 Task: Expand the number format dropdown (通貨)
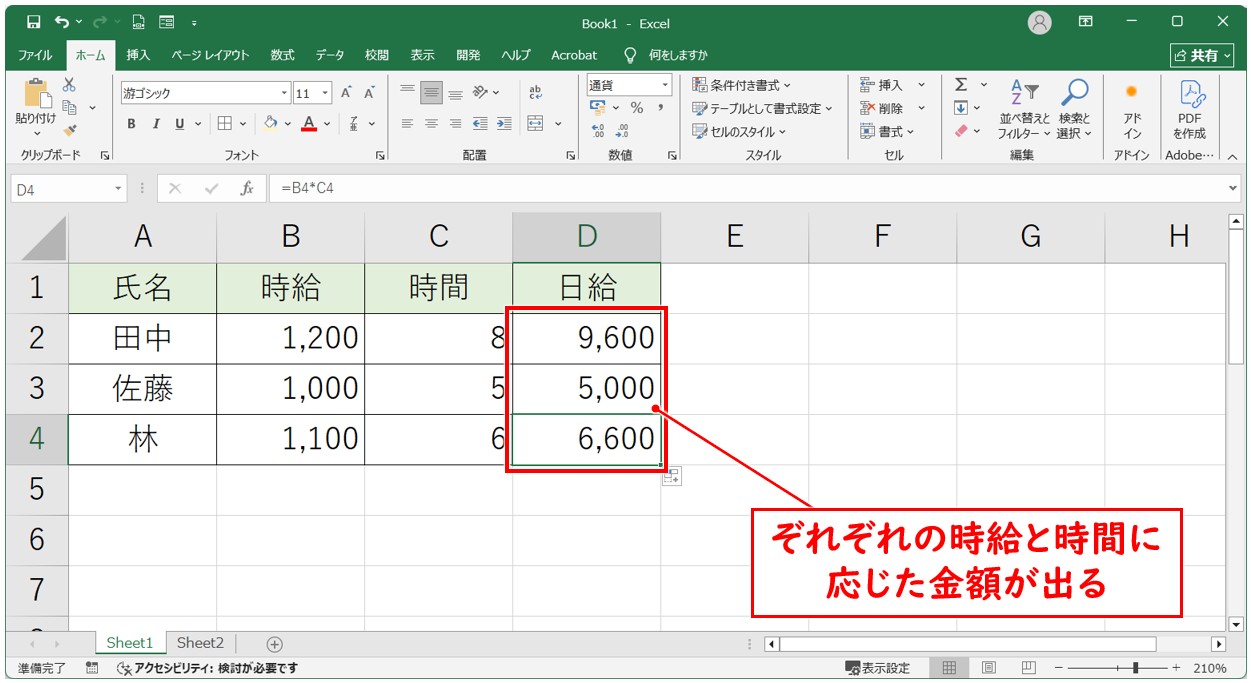pyautogui.click(x=663, y=85)
